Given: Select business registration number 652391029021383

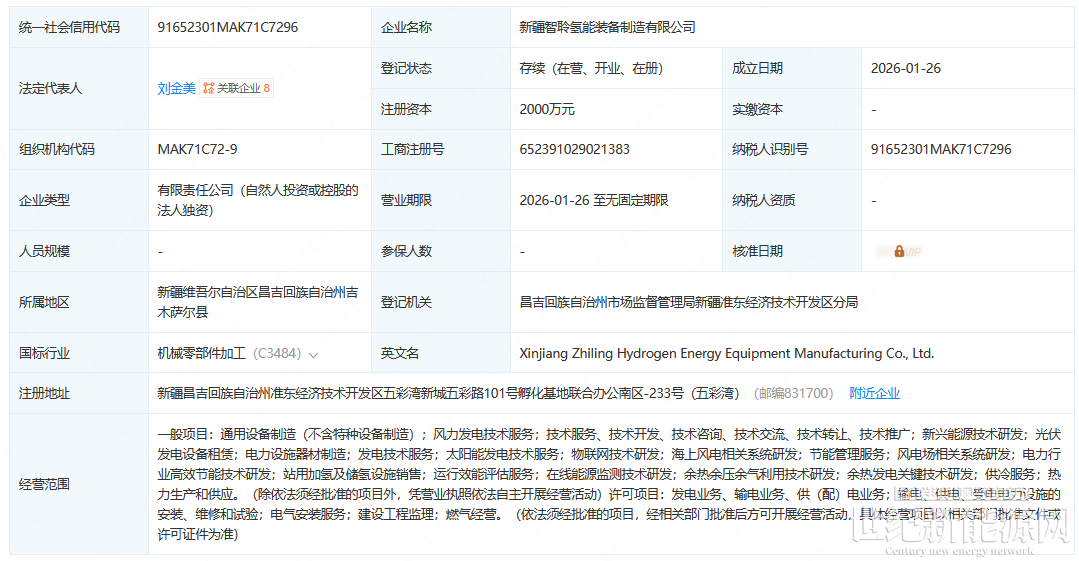Looking at the screenshot, I should pos(574,149).
